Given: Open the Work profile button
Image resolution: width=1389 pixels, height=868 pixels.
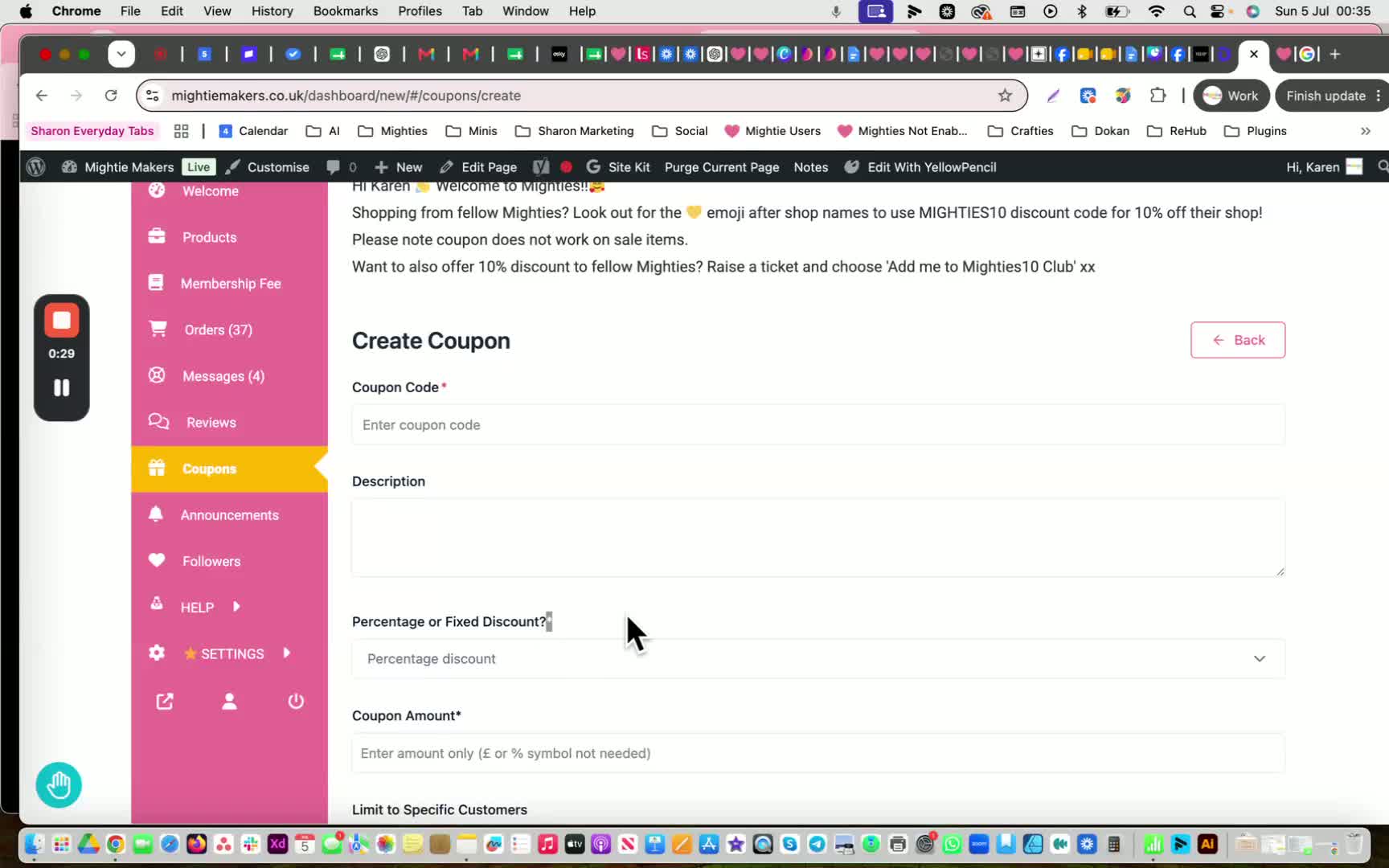Looking at the screenshot, I should (1231, 96).
